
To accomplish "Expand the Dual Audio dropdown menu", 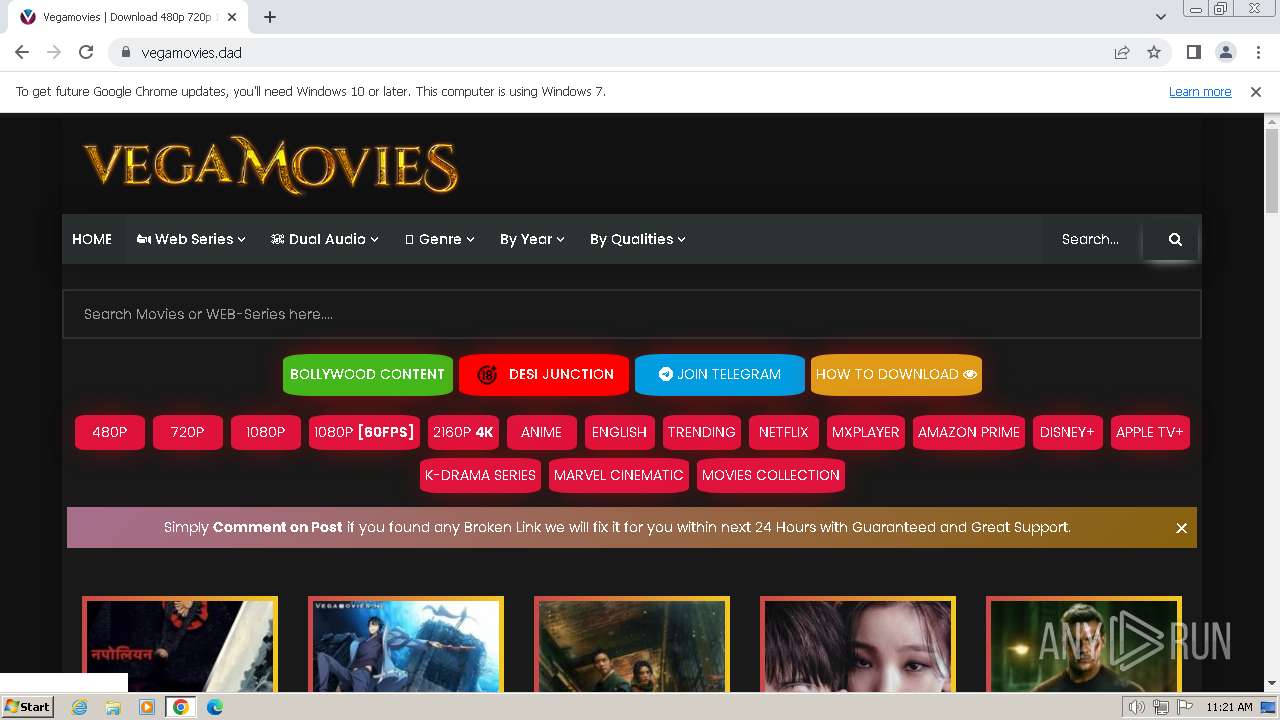I will 325,239.
